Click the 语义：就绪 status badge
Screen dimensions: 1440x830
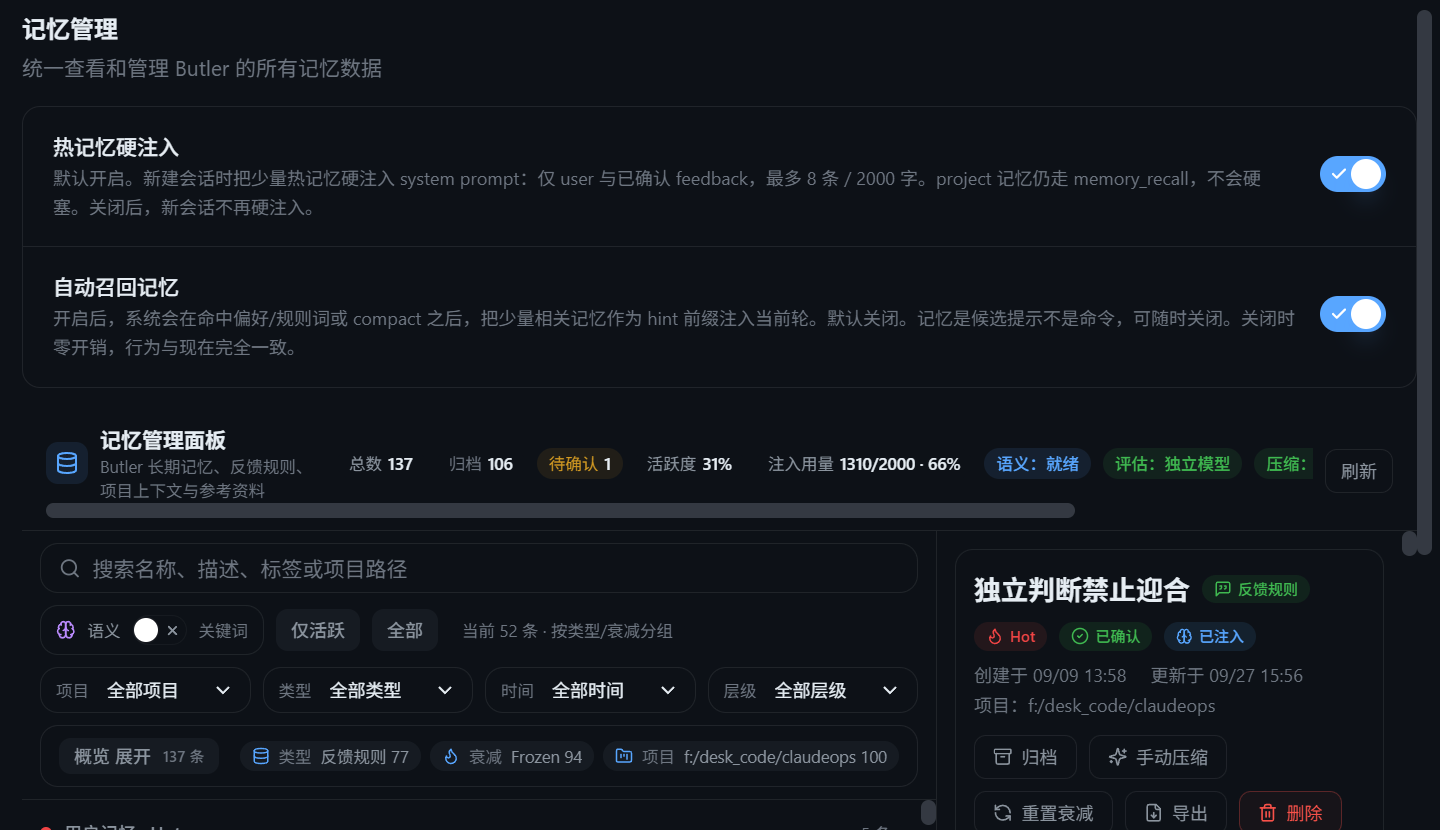[x=1038, y=464]
